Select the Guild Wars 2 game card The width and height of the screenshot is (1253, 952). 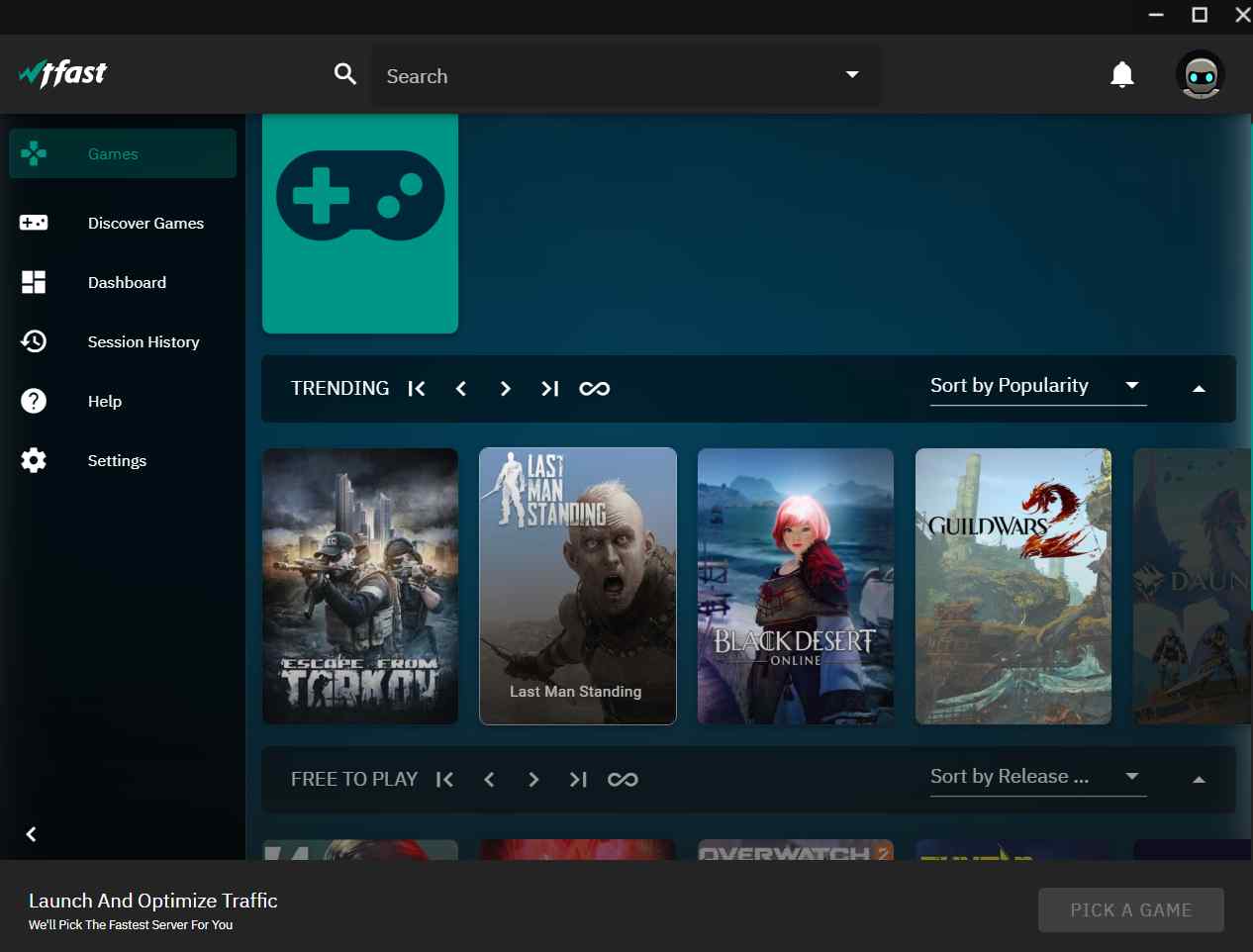pyautogui.click(x=1013, y=586)
